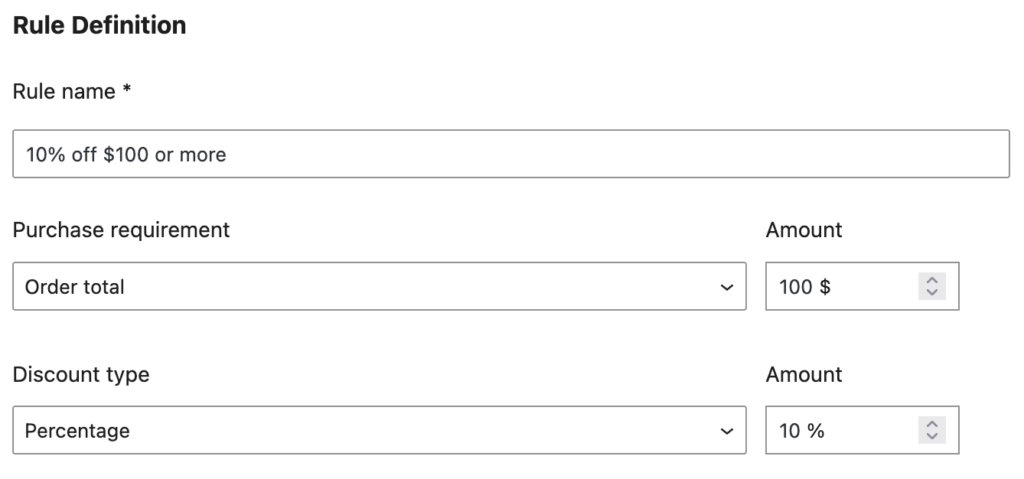Focus the discount amount field showing 10 %
Viewport: 1024px width, 479px height.
tap(840, 431)
